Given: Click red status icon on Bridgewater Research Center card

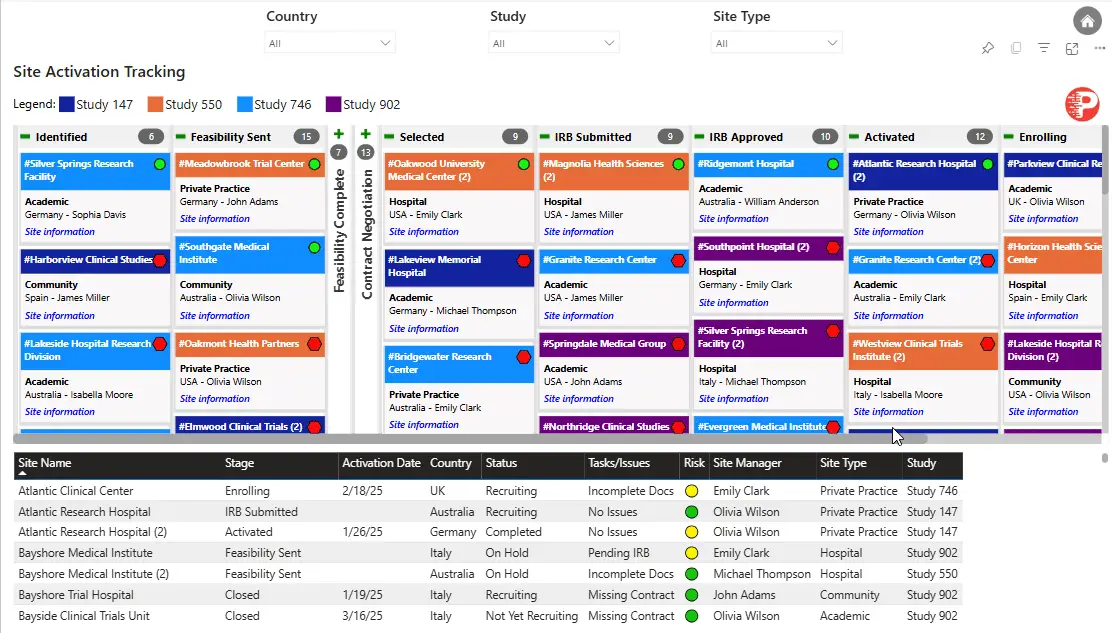Looking at the screenshot, I should (523, 357).
